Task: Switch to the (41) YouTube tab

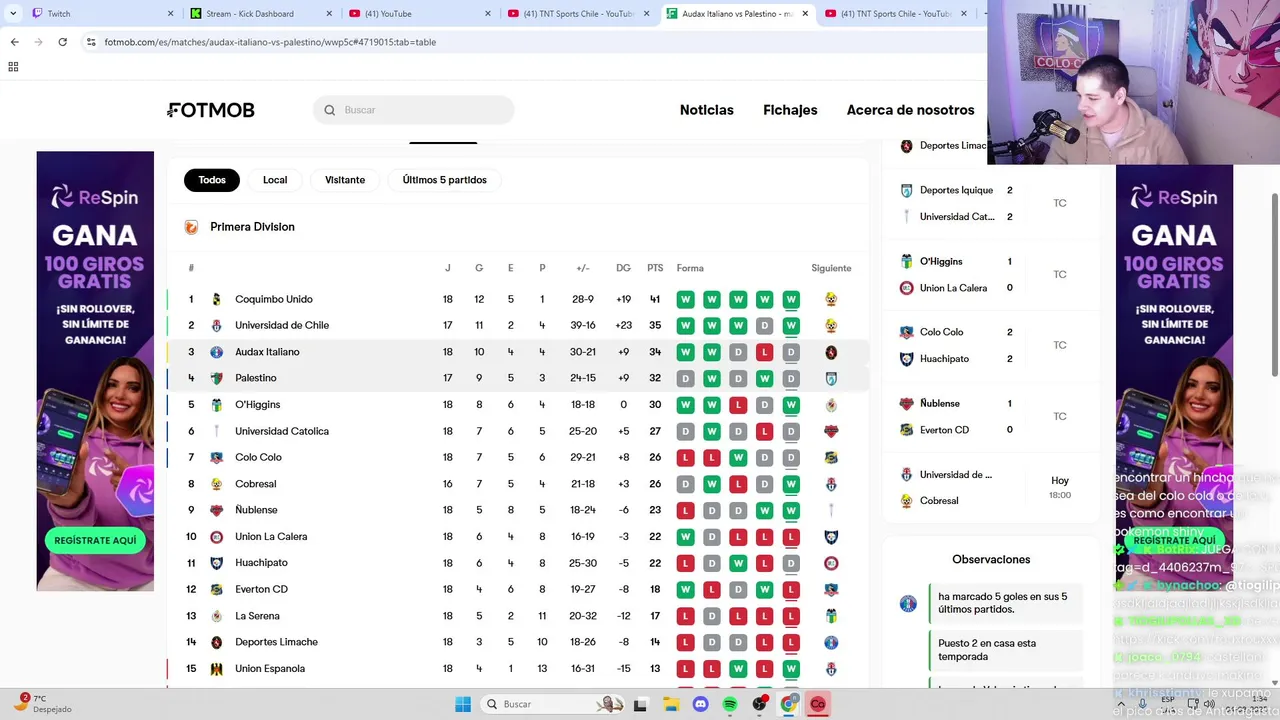Action: tap(420, 14)
